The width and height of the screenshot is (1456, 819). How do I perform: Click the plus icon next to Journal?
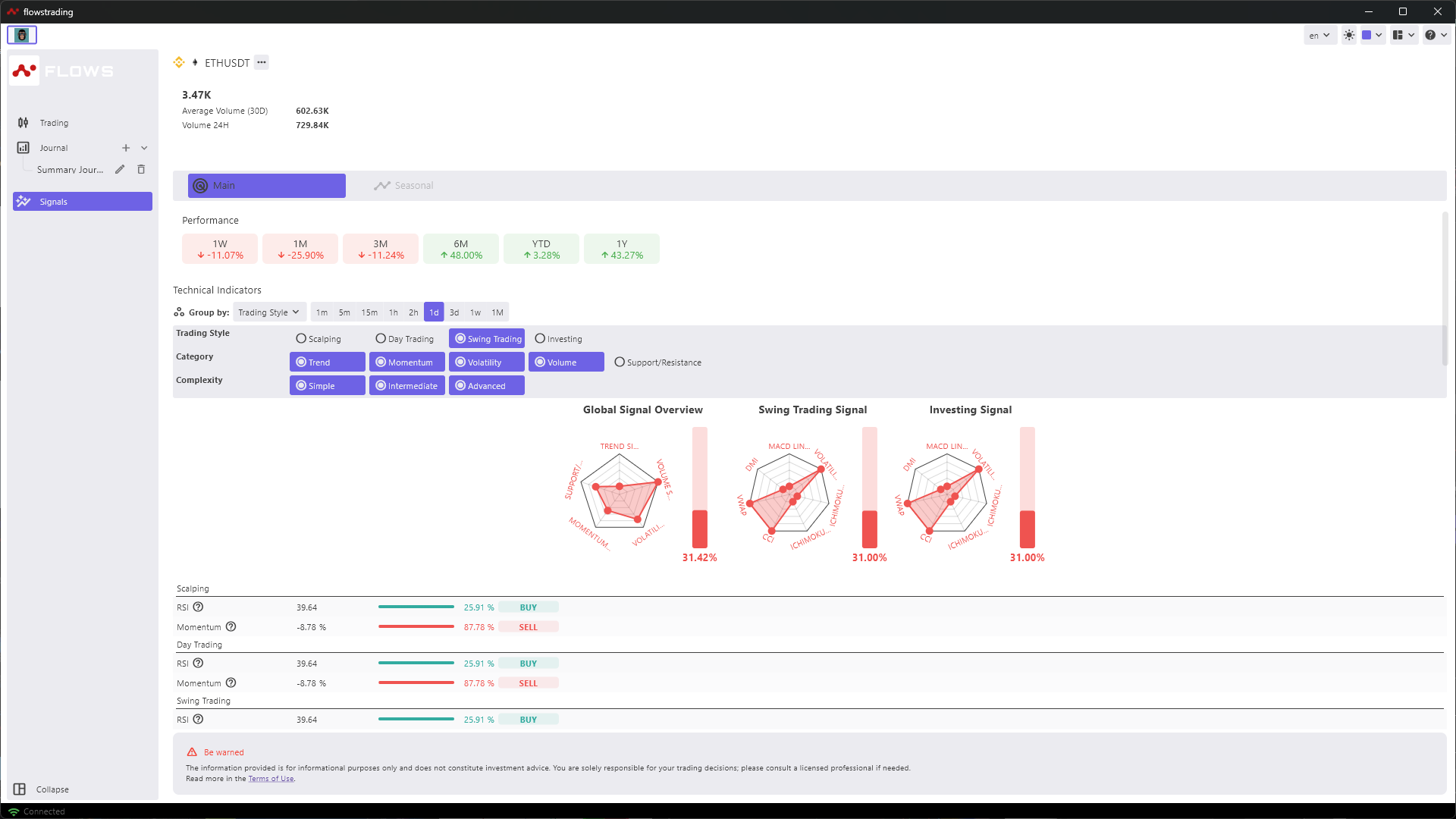click(x=126, y=148)
